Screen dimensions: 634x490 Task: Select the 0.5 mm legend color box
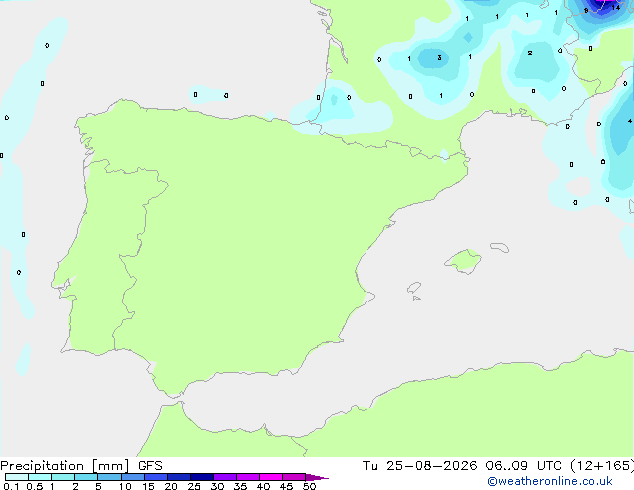(40, 477)
